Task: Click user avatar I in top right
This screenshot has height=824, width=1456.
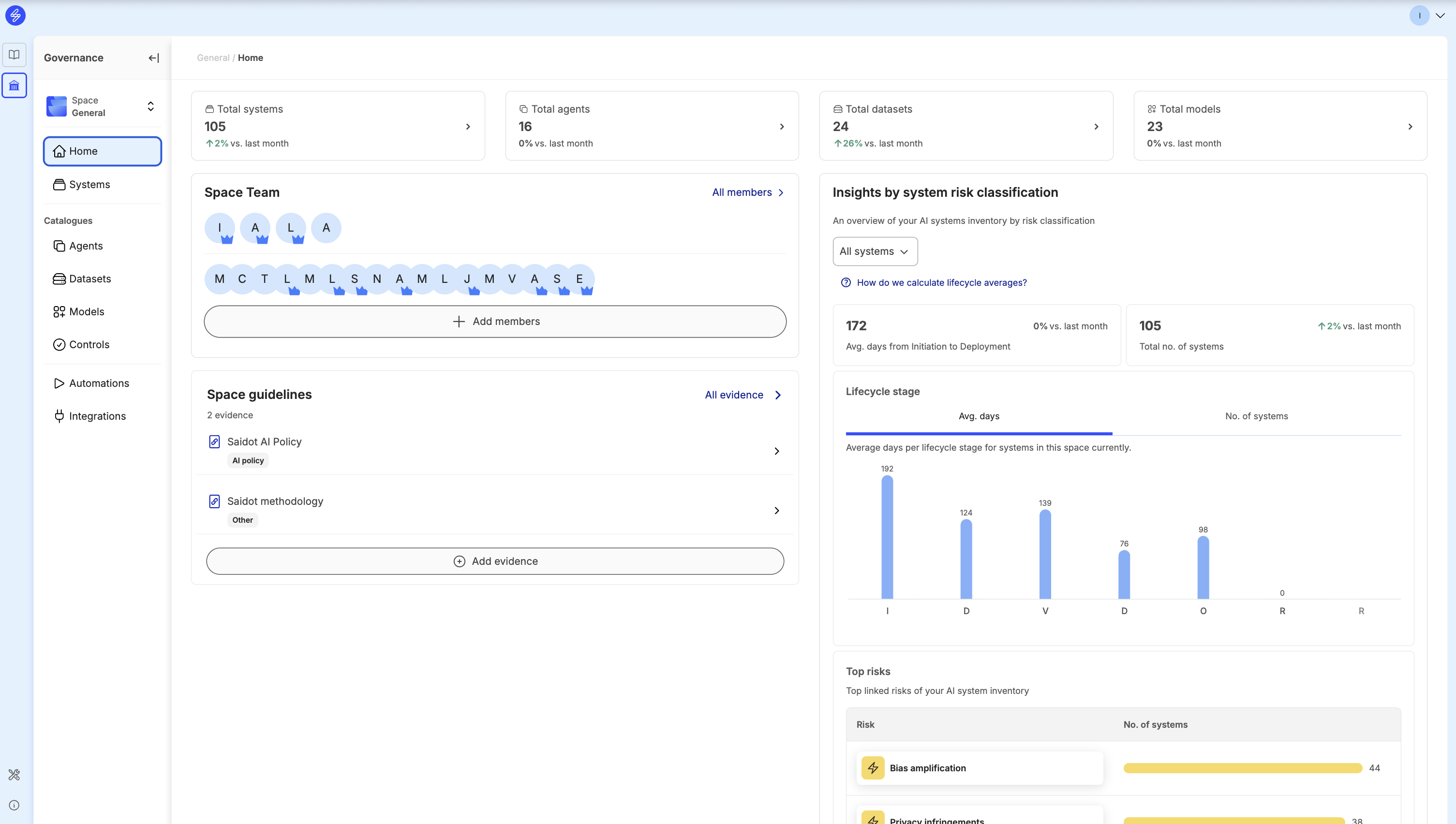Action: 1419,15
